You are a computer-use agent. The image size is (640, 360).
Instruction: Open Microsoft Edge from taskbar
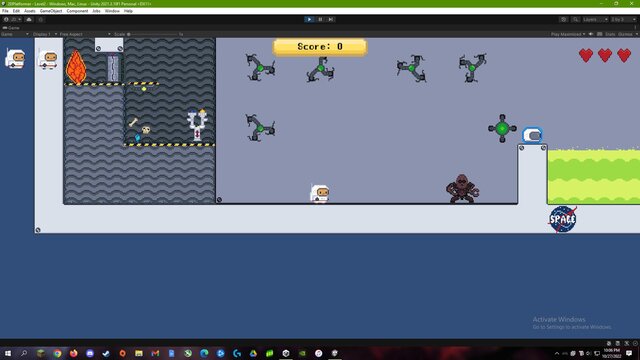coord(204,353)
